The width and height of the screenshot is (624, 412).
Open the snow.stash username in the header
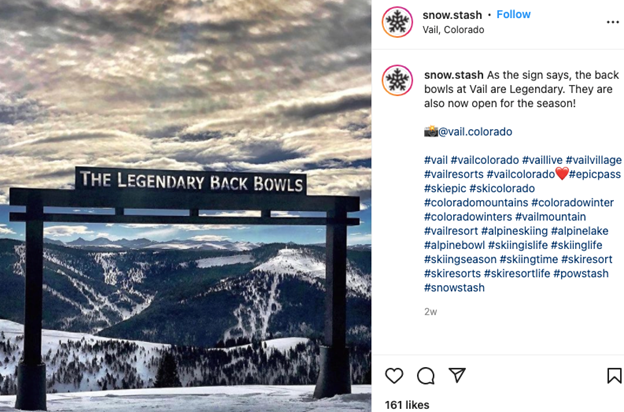[452, 15]
